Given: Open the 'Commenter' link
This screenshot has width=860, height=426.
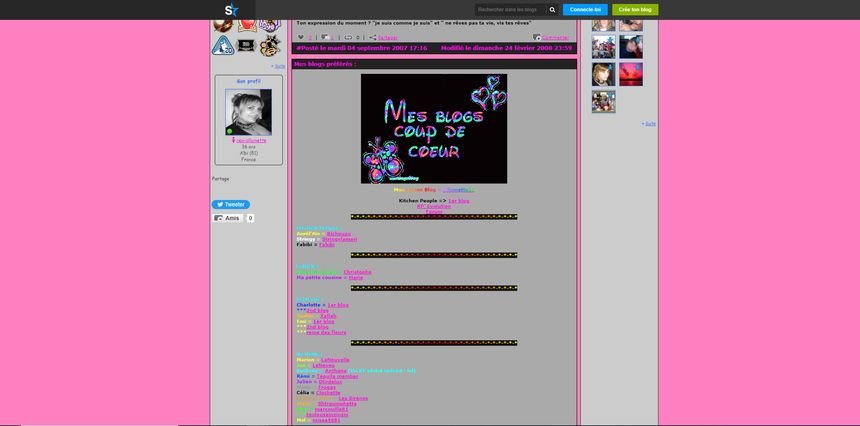Looking at the screenshot, I should click(x=556, y=38).
